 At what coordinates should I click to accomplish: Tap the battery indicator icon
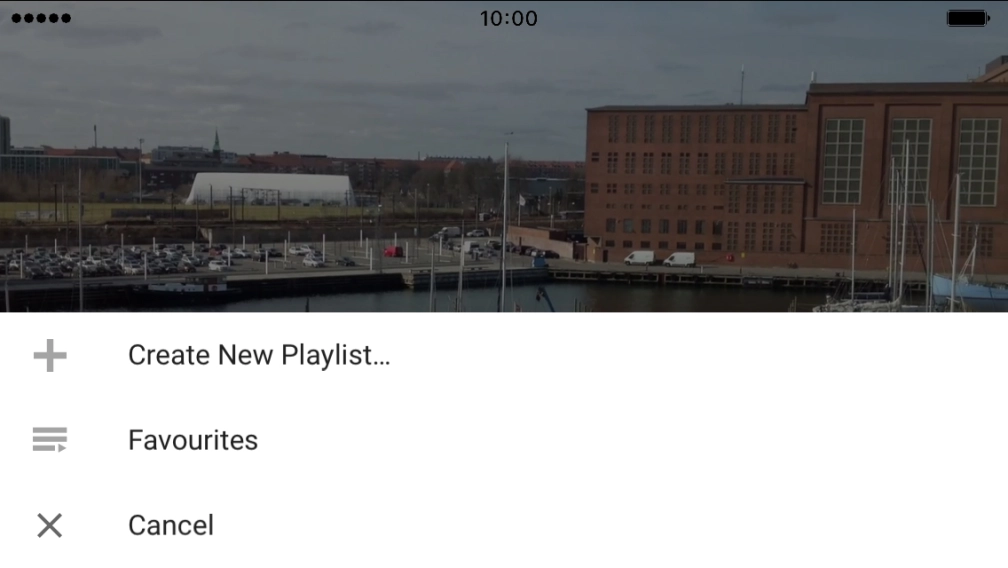[x=968, y=18]
